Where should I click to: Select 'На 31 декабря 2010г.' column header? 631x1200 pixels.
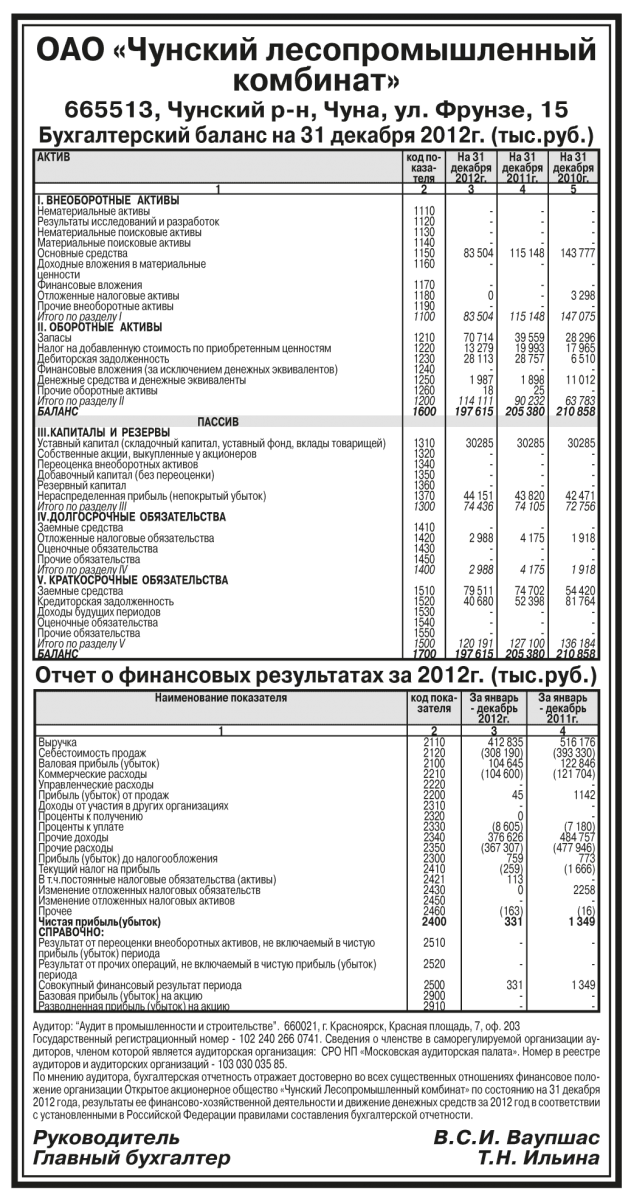click(x=574, y=166)
